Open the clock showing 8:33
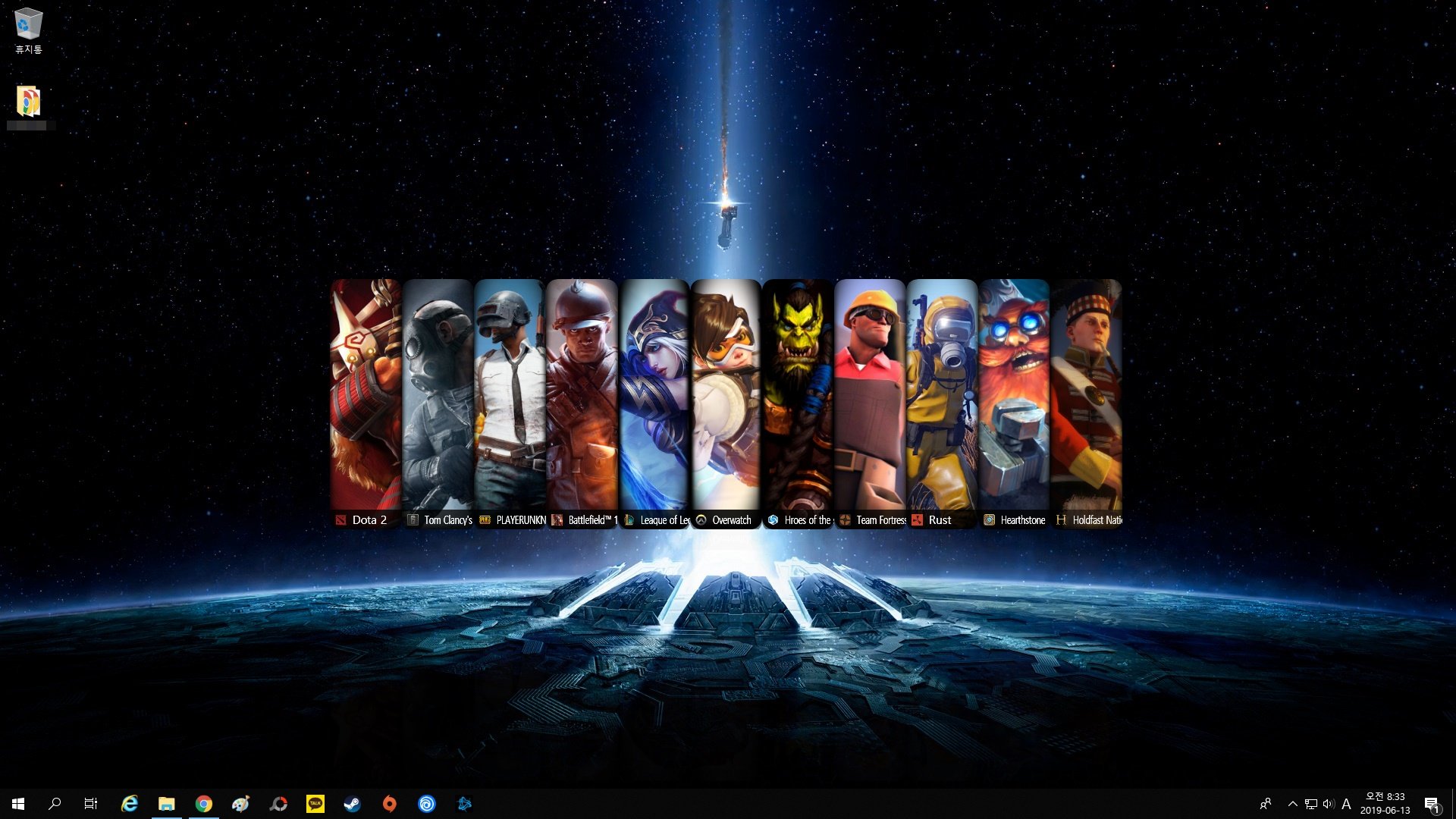Screen dimensions: 1456x819 [x=1385, y=804]
